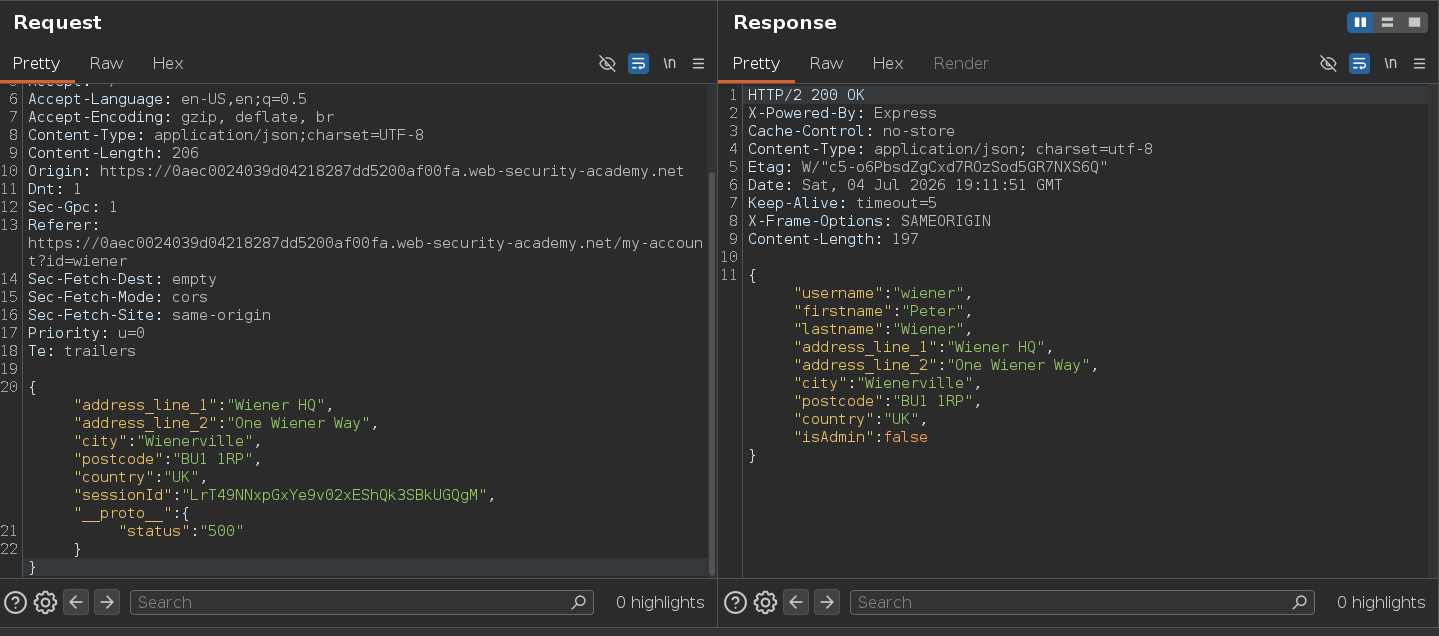Click Content-Length: 206 header in request
Screen dimensions: 1439x636
pyautogui.click(x=113, y=153)
